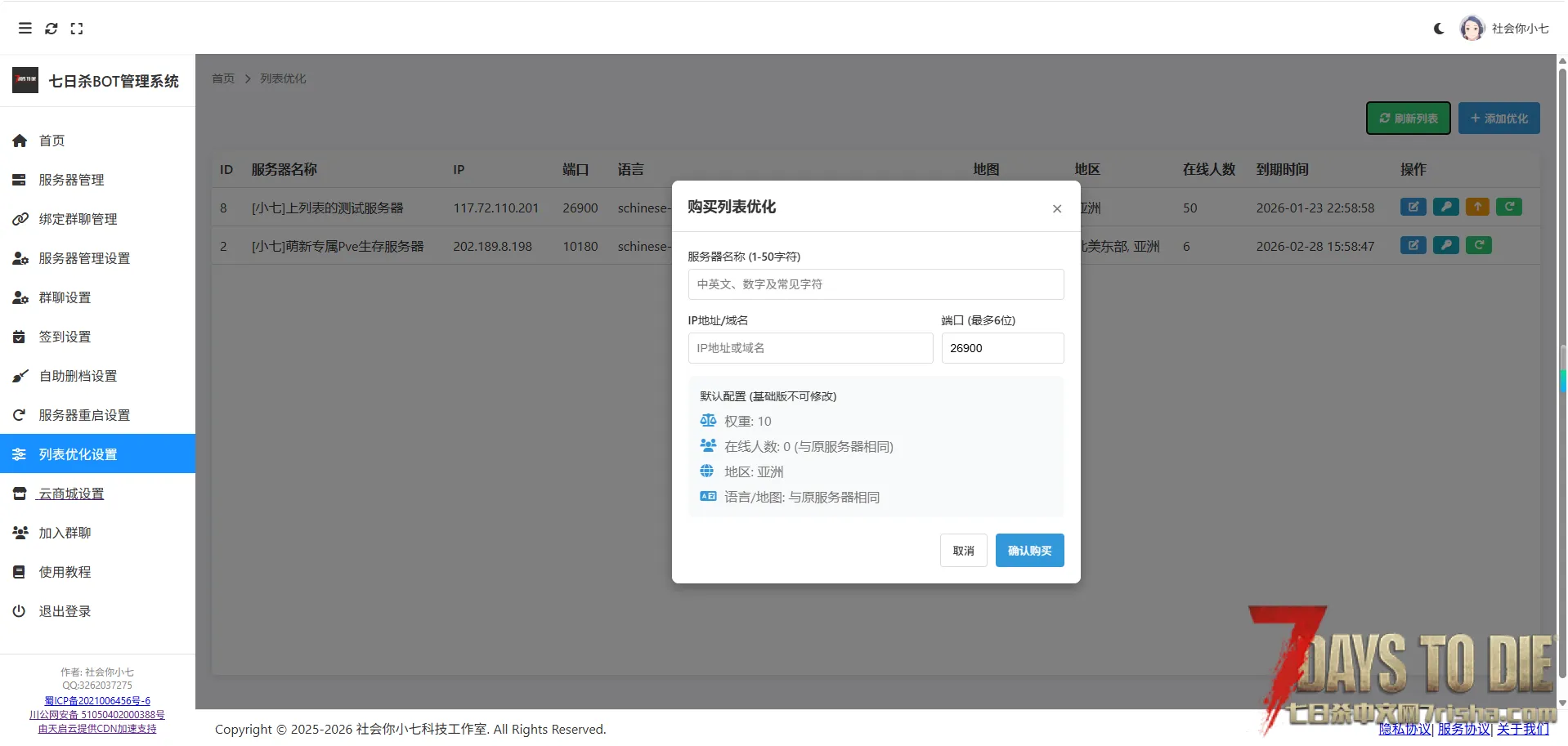The width and height of the screenshot is (1568, 746).
Task: Open 服务器管理 in the sidebar
Action: click(x=72, y=180)
